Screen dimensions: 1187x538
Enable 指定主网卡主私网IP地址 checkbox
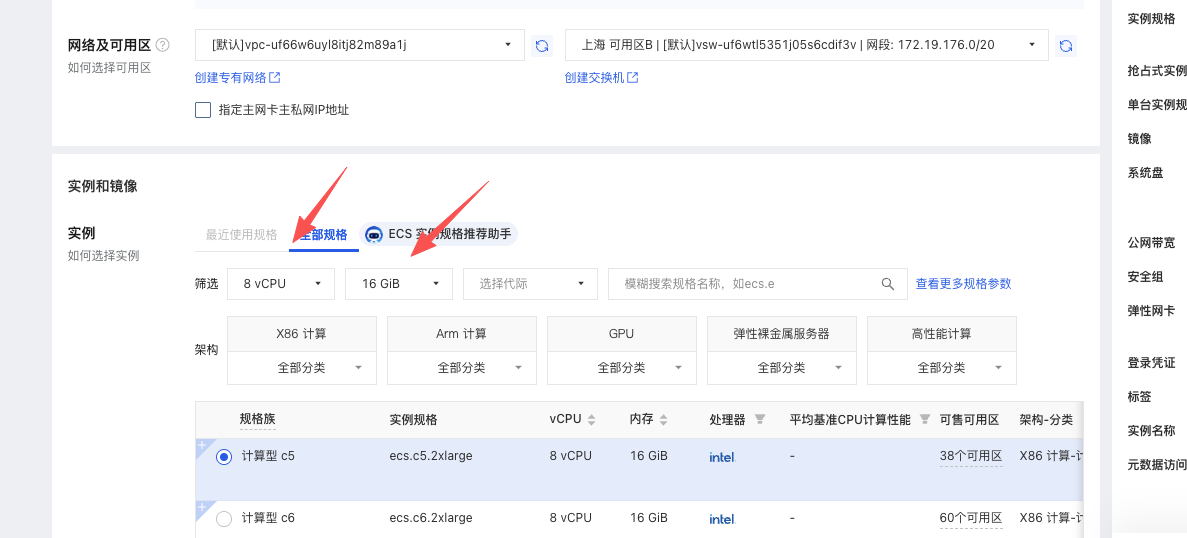[x=203, y=110]
